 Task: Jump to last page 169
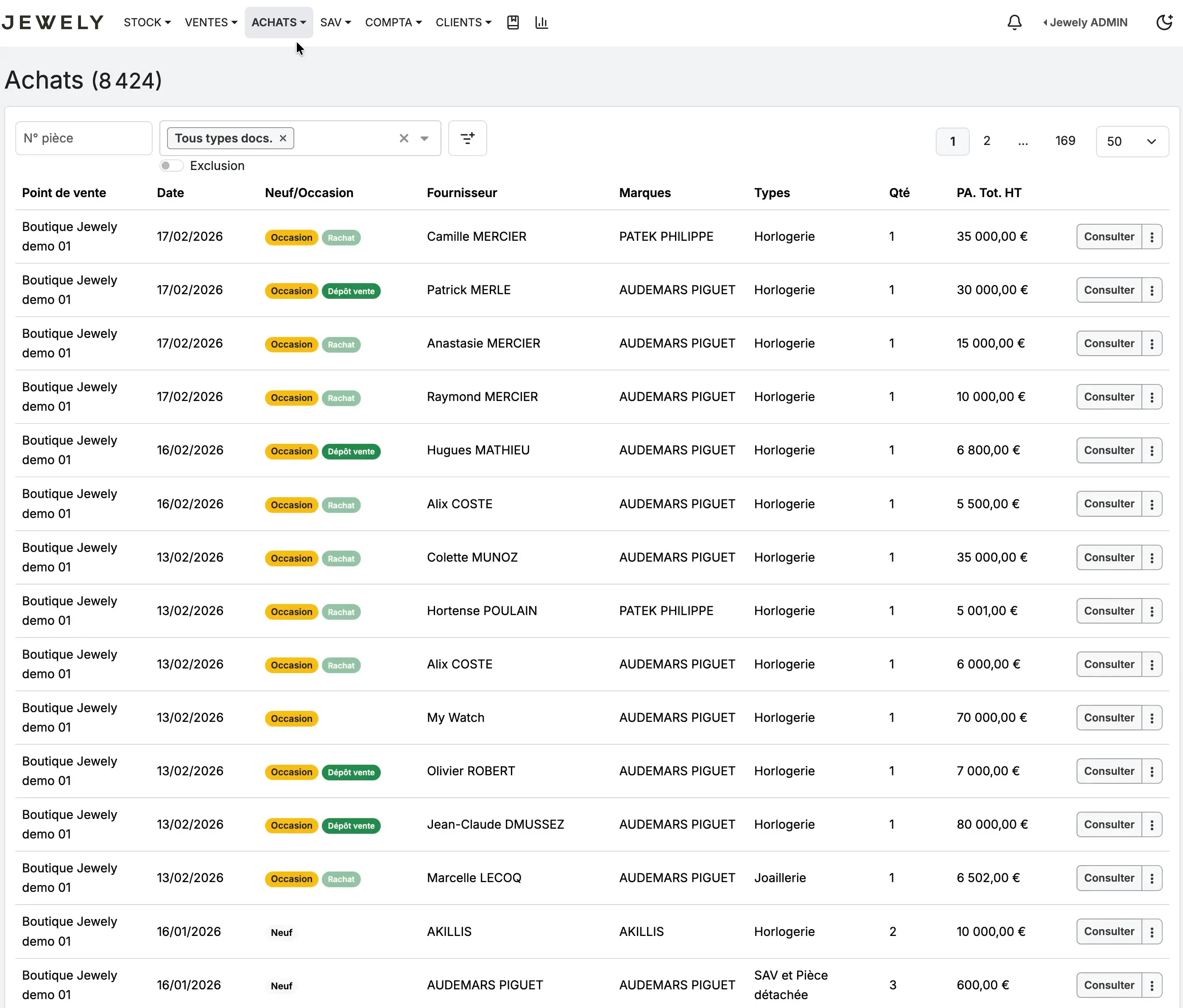1065,141
